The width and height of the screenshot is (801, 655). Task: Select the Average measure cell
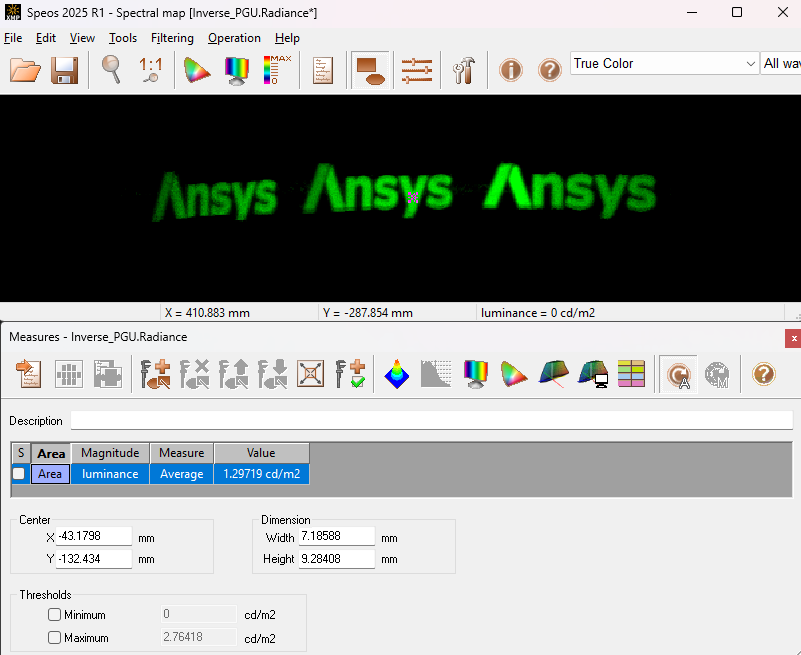click(182, 474)
